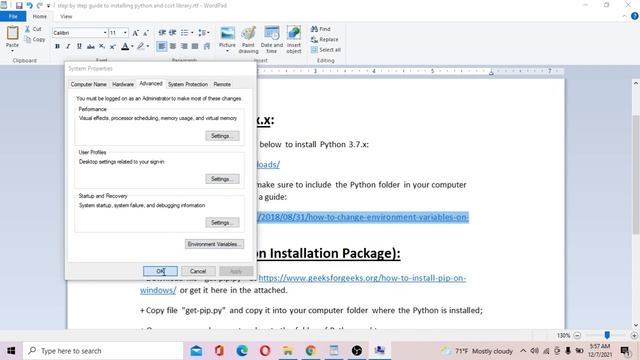Viewport: 640px width, 360px height.
Task: Expand the line spacing dropdown
Action: point(208,33)
